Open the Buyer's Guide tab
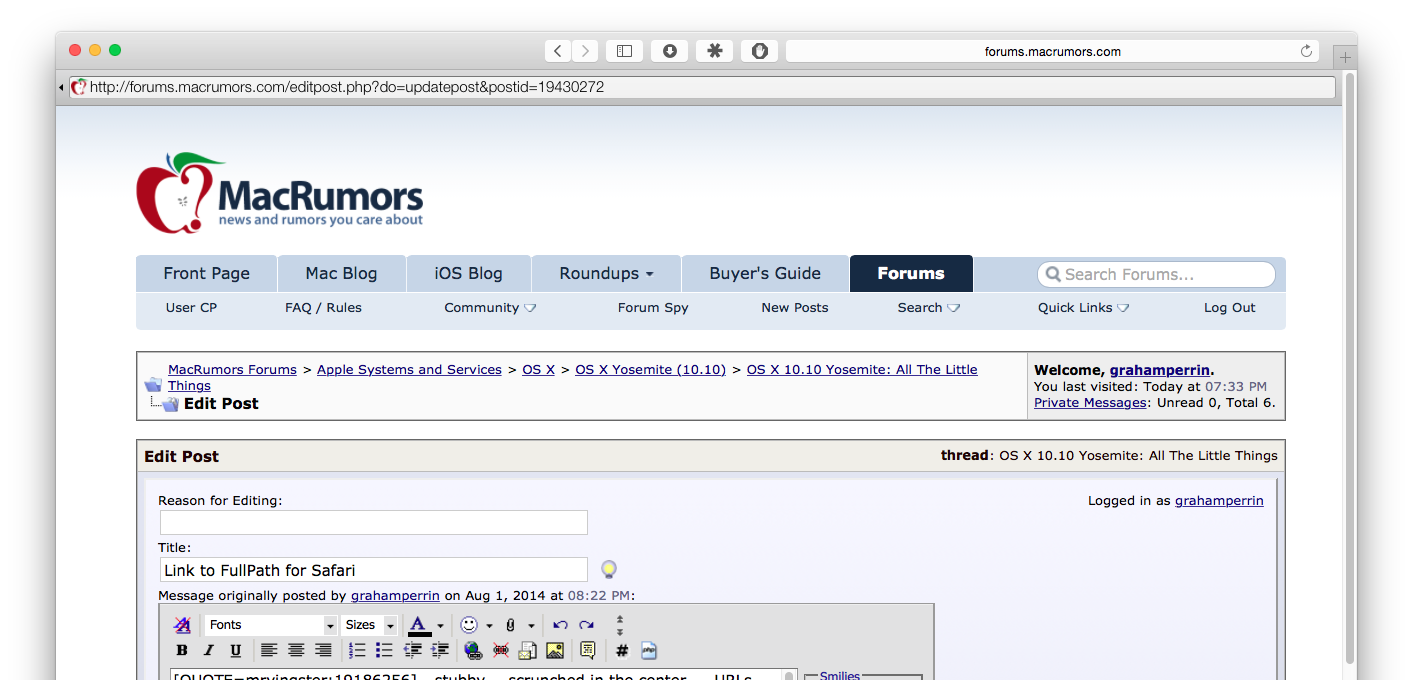This screenshot has width=1413, height=680. (765, 274)
